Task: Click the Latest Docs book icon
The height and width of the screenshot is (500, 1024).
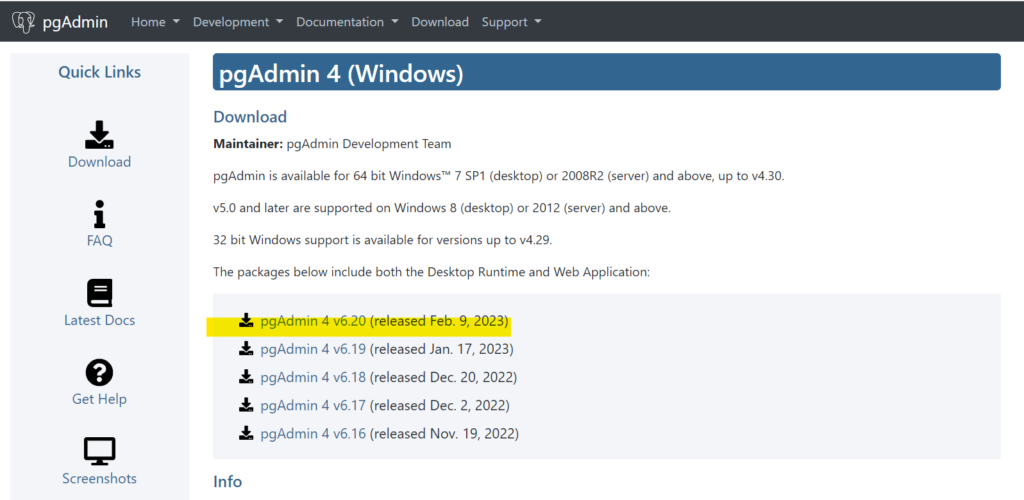Action: coord(99,293)
